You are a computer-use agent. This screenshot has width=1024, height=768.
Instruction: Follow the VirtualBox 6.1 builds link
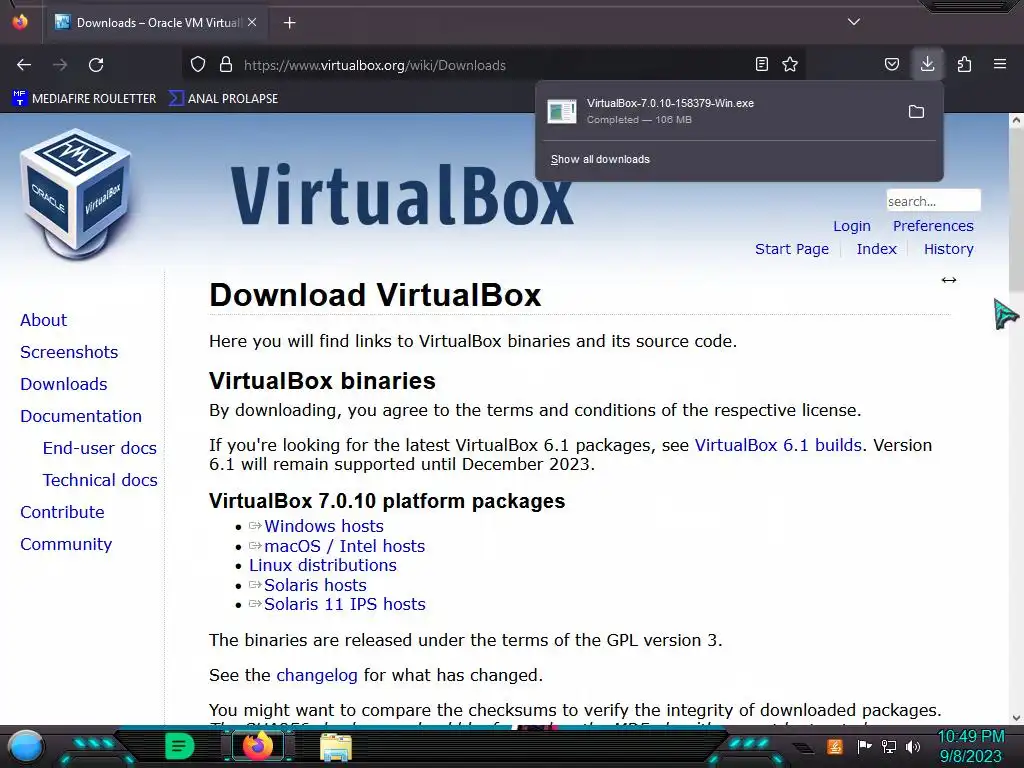coord(778,445)
